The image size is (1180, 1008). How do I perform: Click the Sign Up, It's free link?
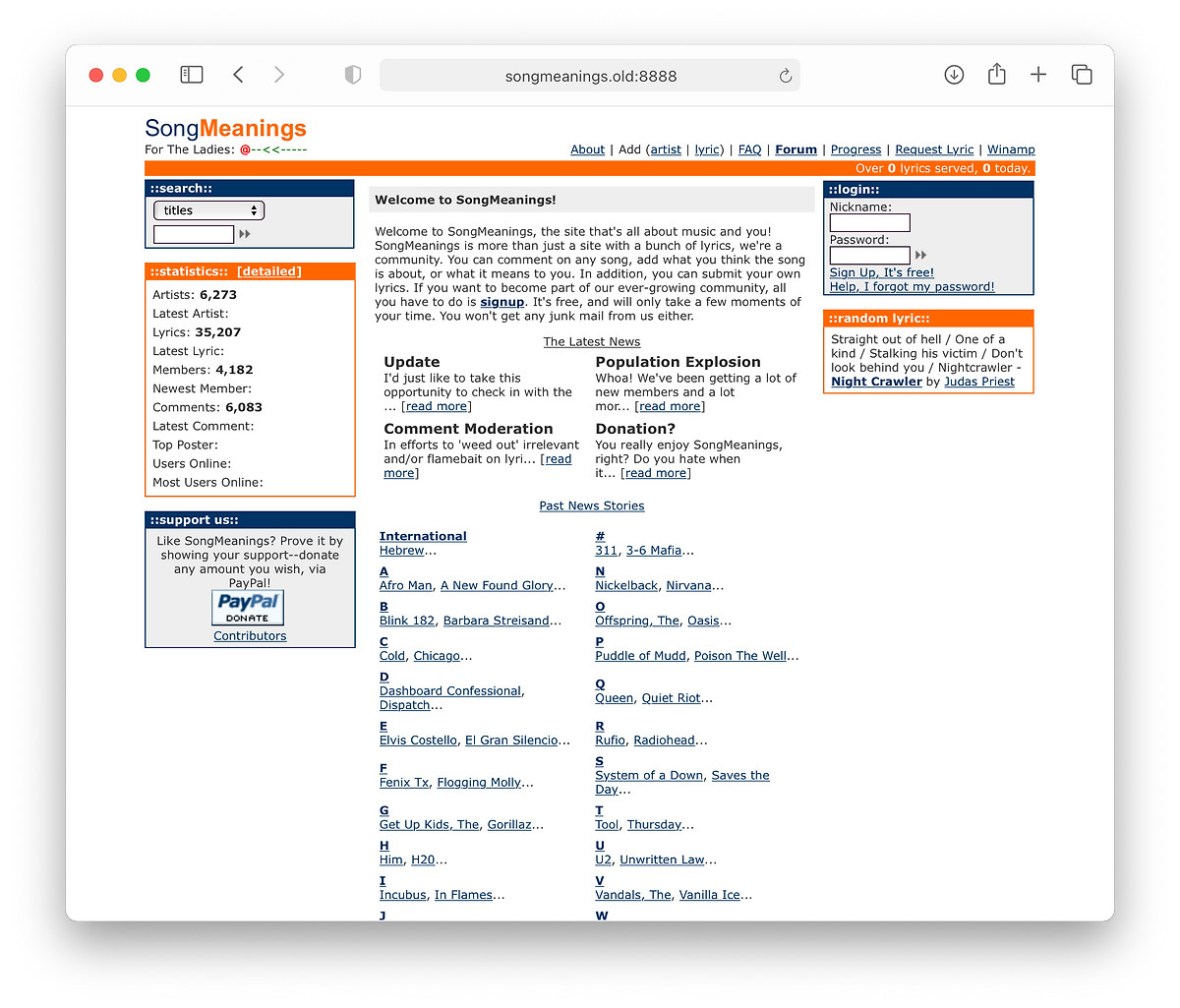coord(881,272)
